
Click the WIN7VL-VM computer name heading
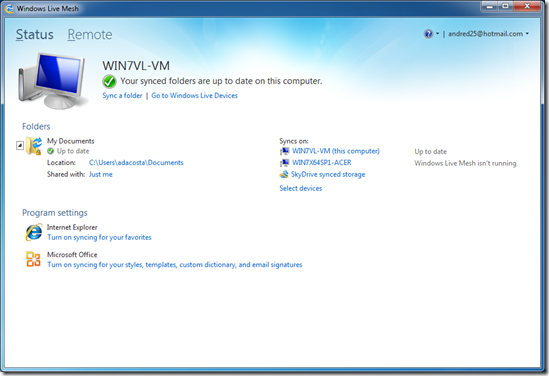pos(136,66)
